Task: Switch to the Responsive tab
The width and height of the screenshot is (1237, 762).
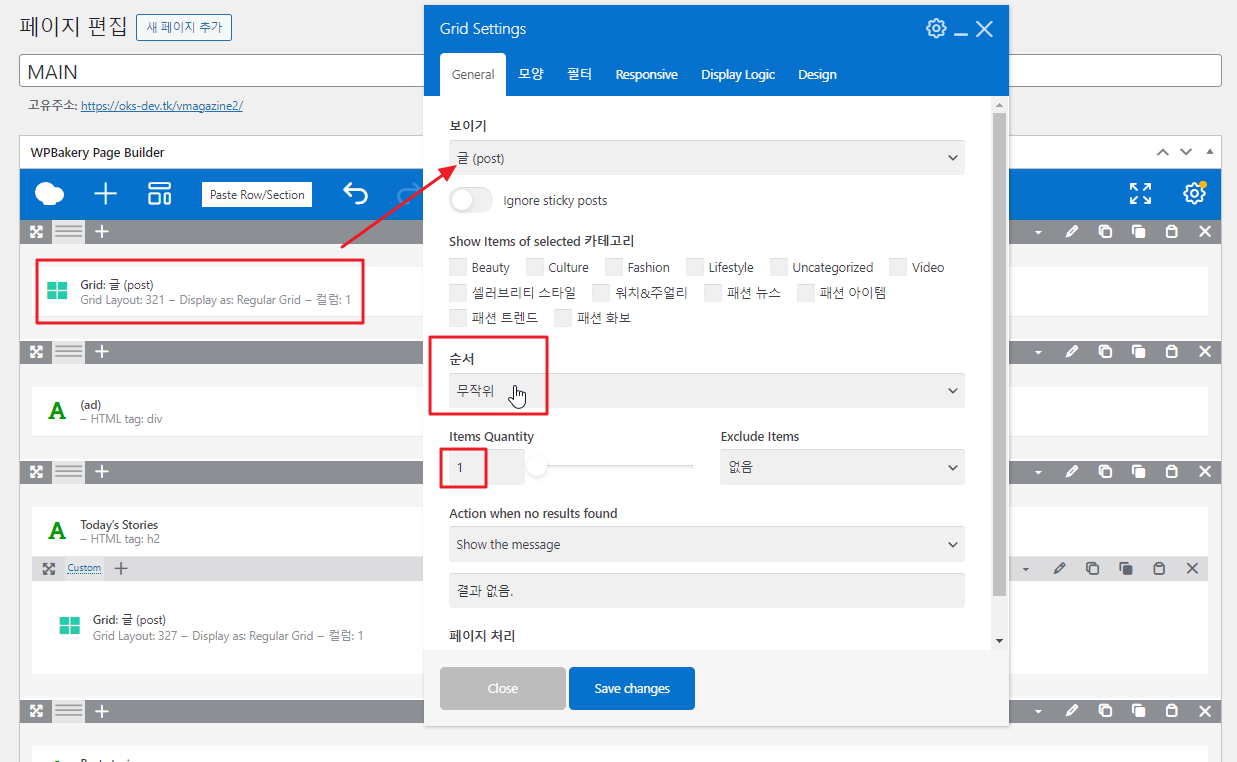Action: [x=646, y=74]
